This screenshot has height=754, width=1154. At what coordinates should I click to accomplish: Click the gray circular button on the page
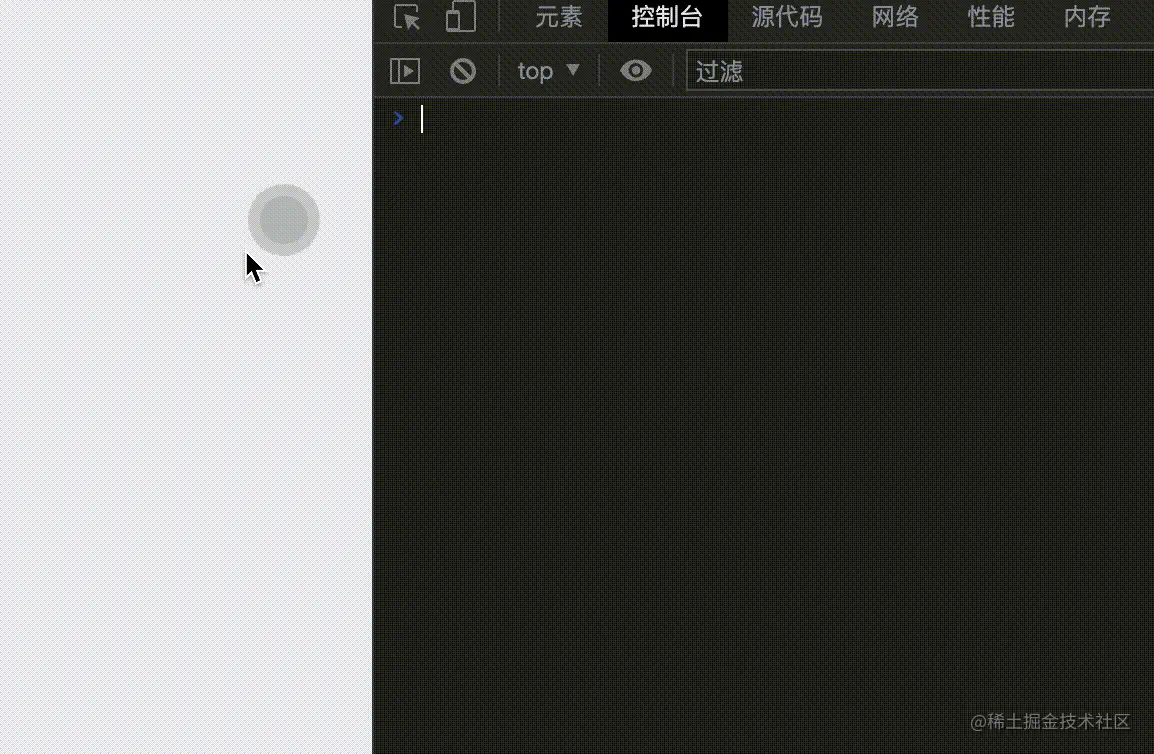[284, 218]
